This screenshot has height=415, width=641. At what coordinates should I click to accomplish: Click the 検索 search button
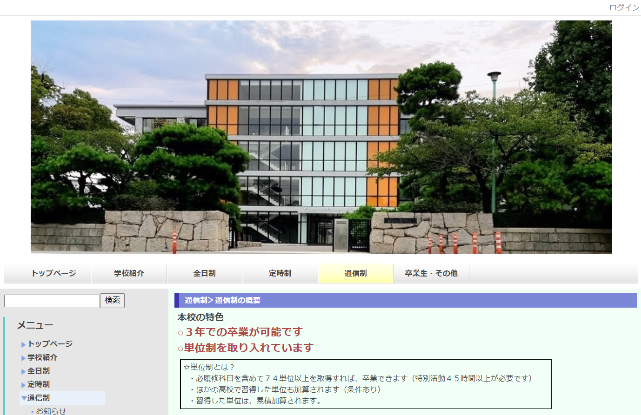112,301
